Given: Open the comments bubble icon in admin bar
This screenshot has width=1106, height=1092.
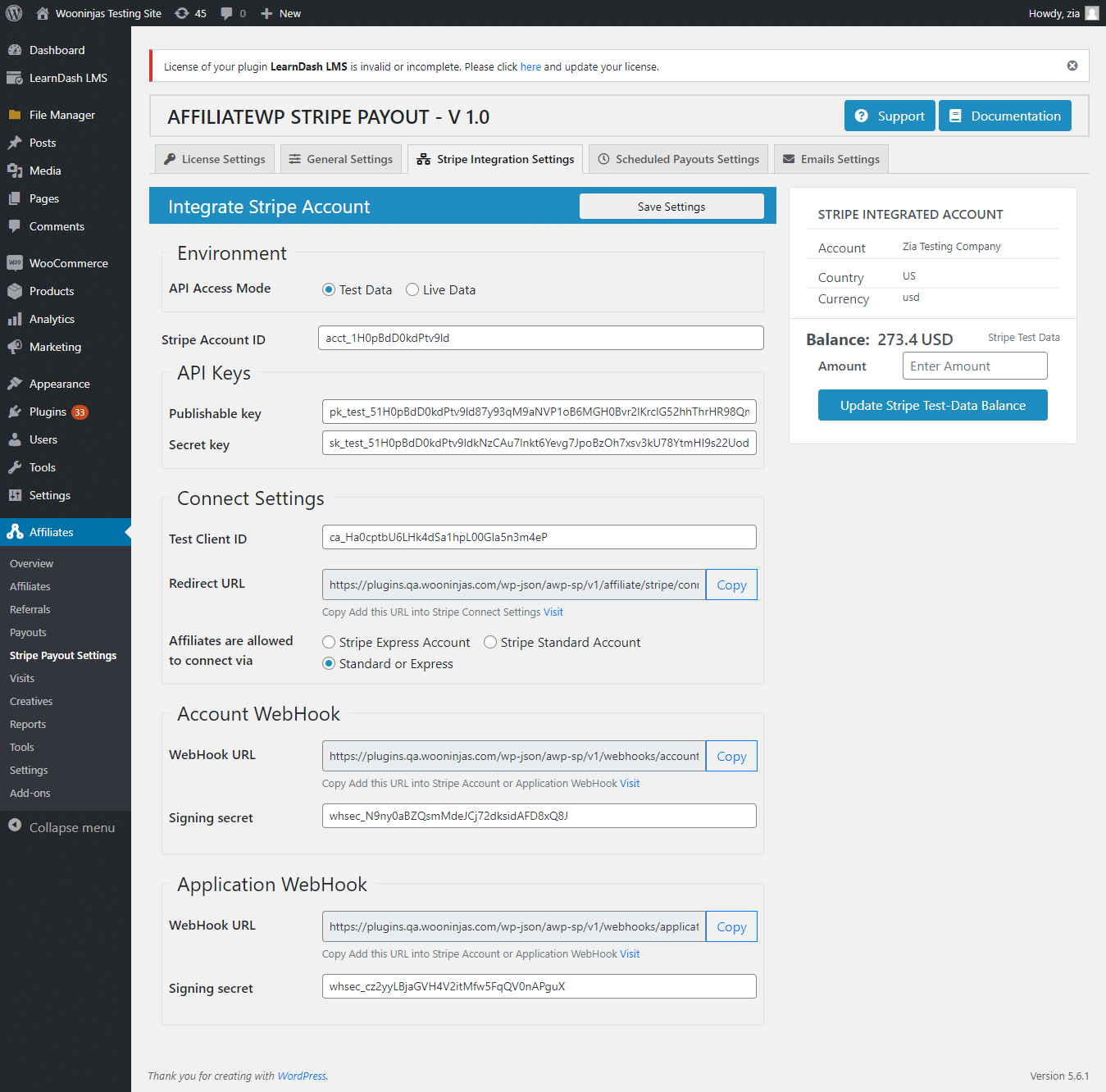Looking at the screenshot, I should [x=227, y=13].
